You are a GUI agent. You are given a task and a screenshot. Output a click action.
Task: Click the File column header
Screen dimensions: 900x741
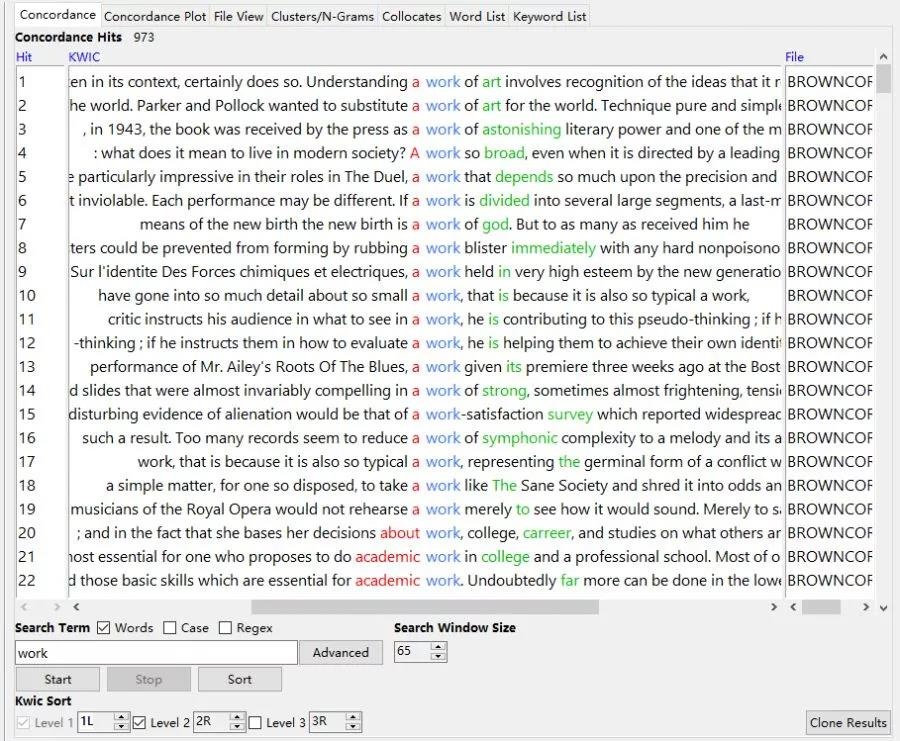click(794, 57)
